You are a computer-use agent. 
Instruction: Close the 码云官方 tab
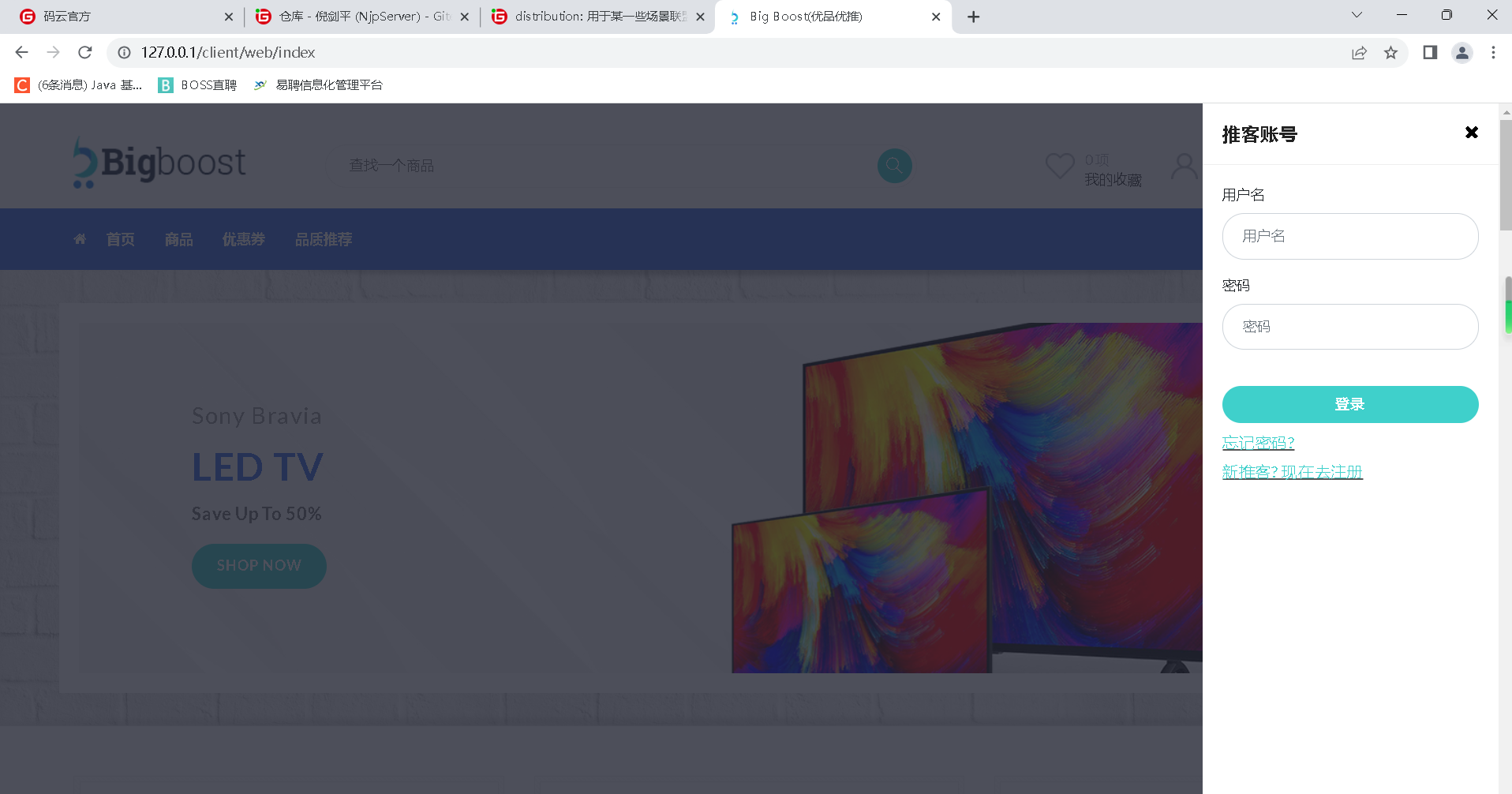pos(229,17)
